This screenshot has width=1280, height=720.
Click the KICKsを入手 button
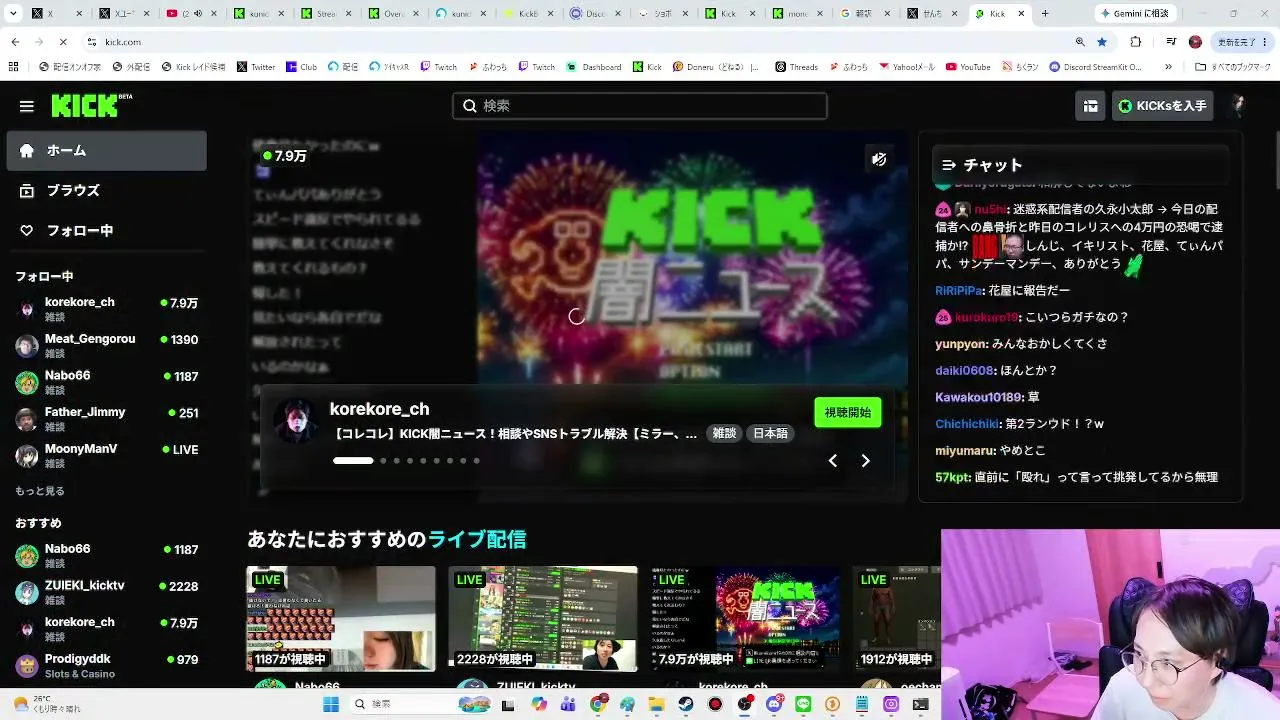click(1163, 106)
